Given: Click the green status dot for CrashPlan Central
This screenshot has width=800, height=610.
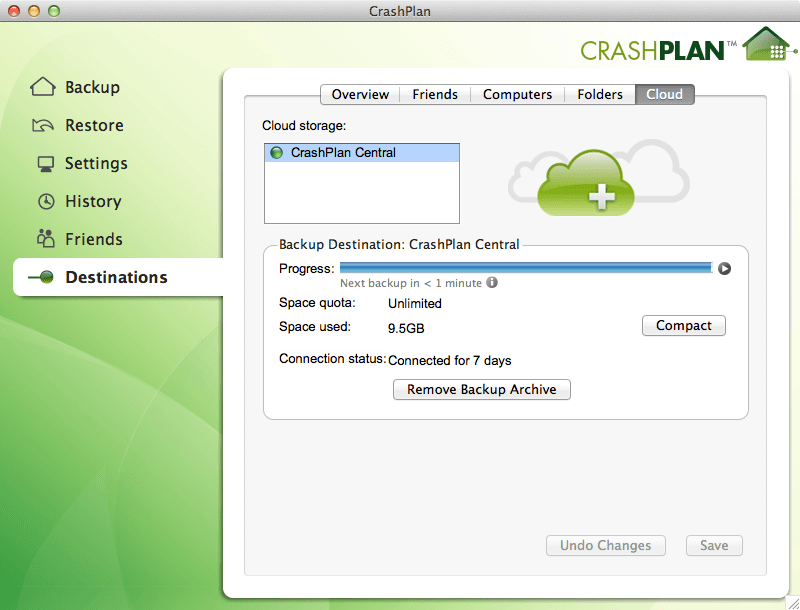Looking at the screenshot, I should coord(276,152).
